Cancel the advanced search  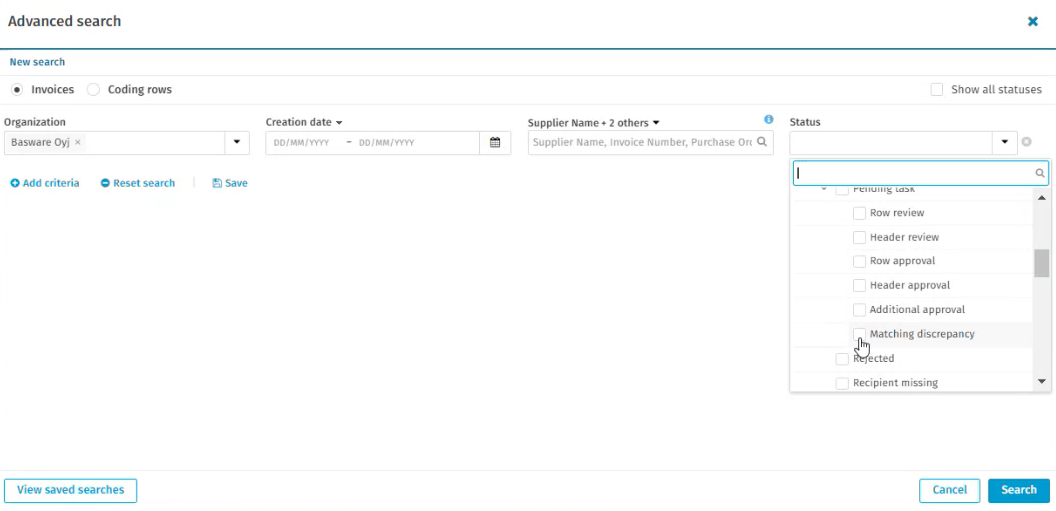(x=950, y=490)
